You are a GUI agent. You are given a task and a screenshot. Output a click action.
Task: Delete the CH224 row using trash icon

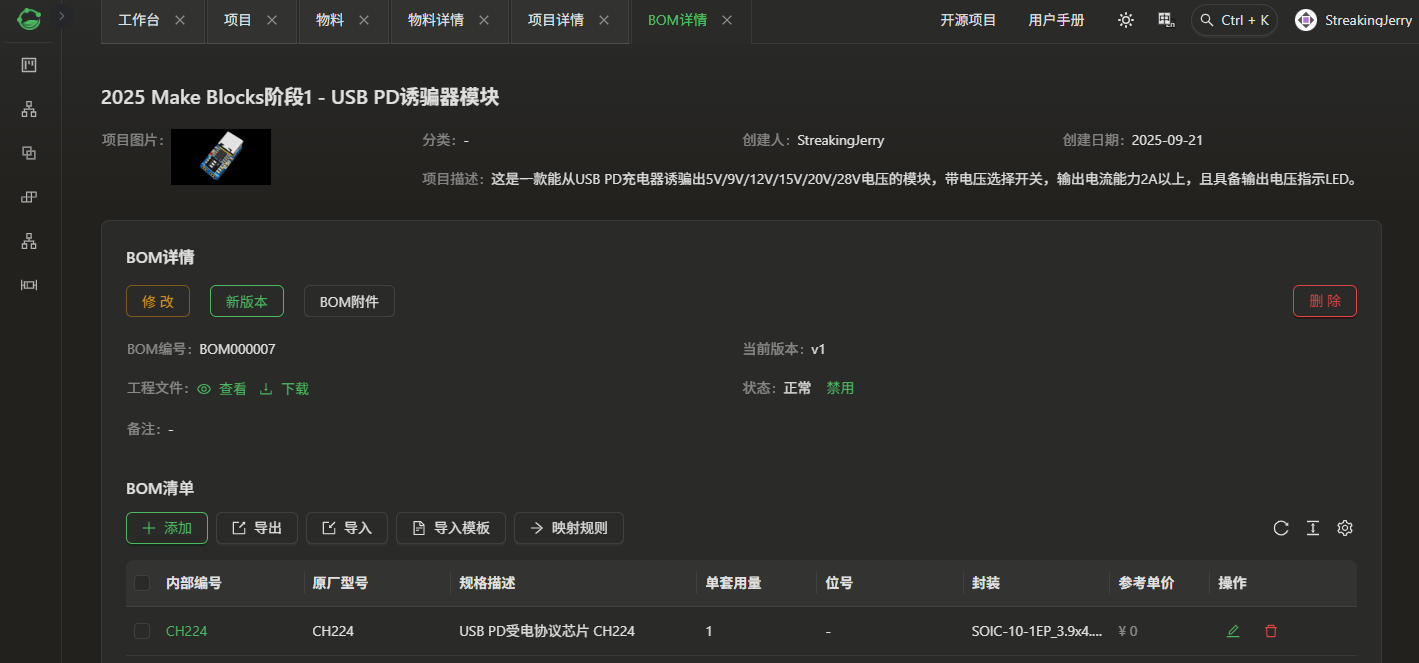click(1271, 631)
